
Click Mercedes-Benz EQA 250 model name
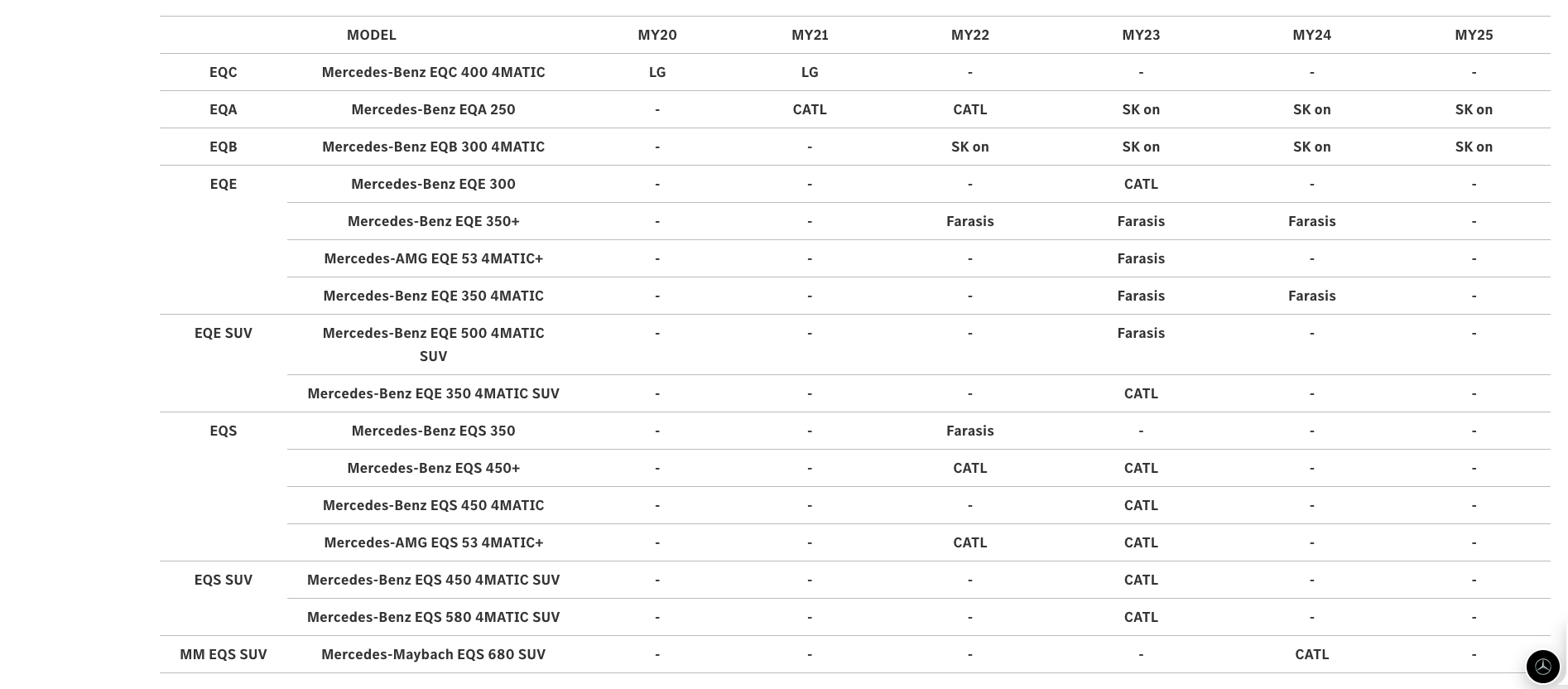pos(434,109)
